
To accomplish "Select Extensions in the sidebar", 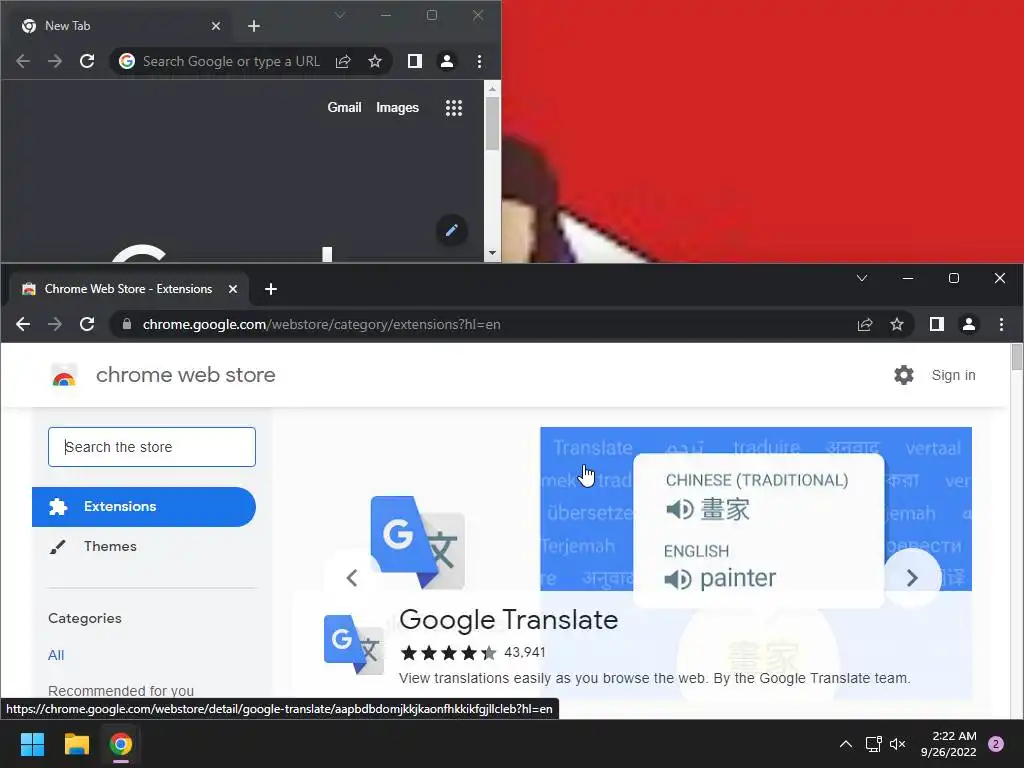I will click(x=144, y=507).
